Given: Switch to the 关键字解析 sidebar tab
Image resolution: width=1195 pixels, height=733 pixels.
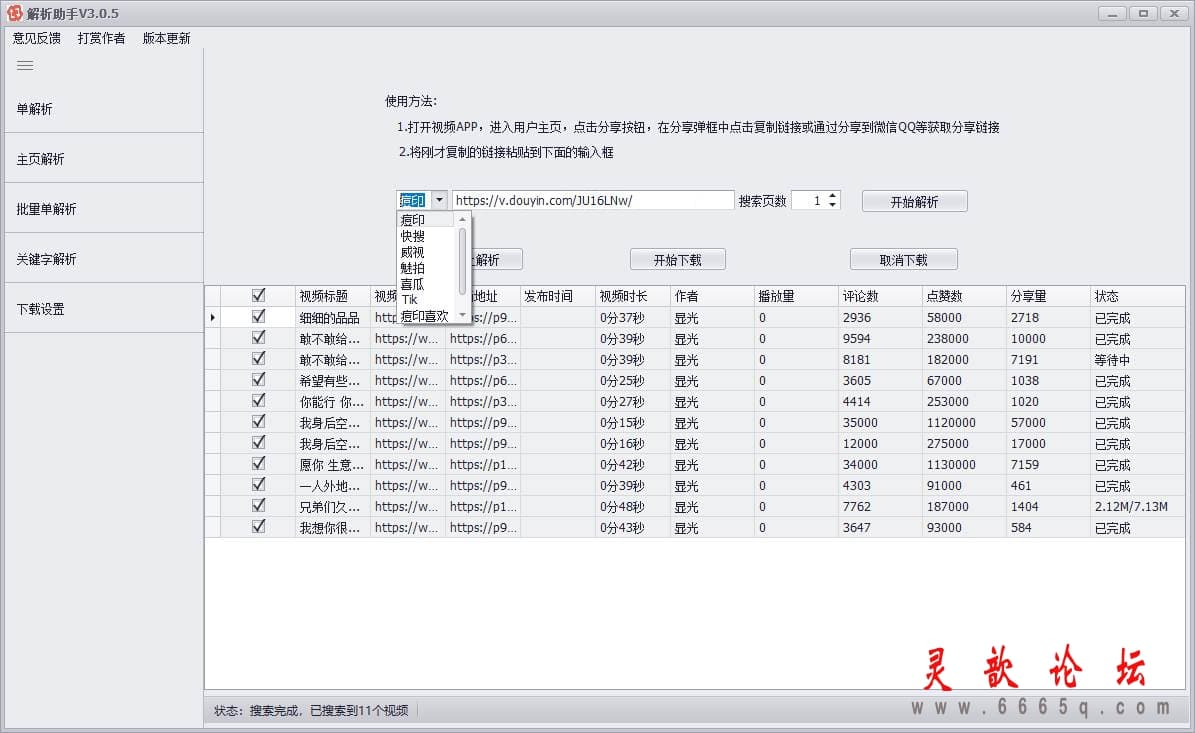Looking at the screenshot, I should click(x=104, y=259).
